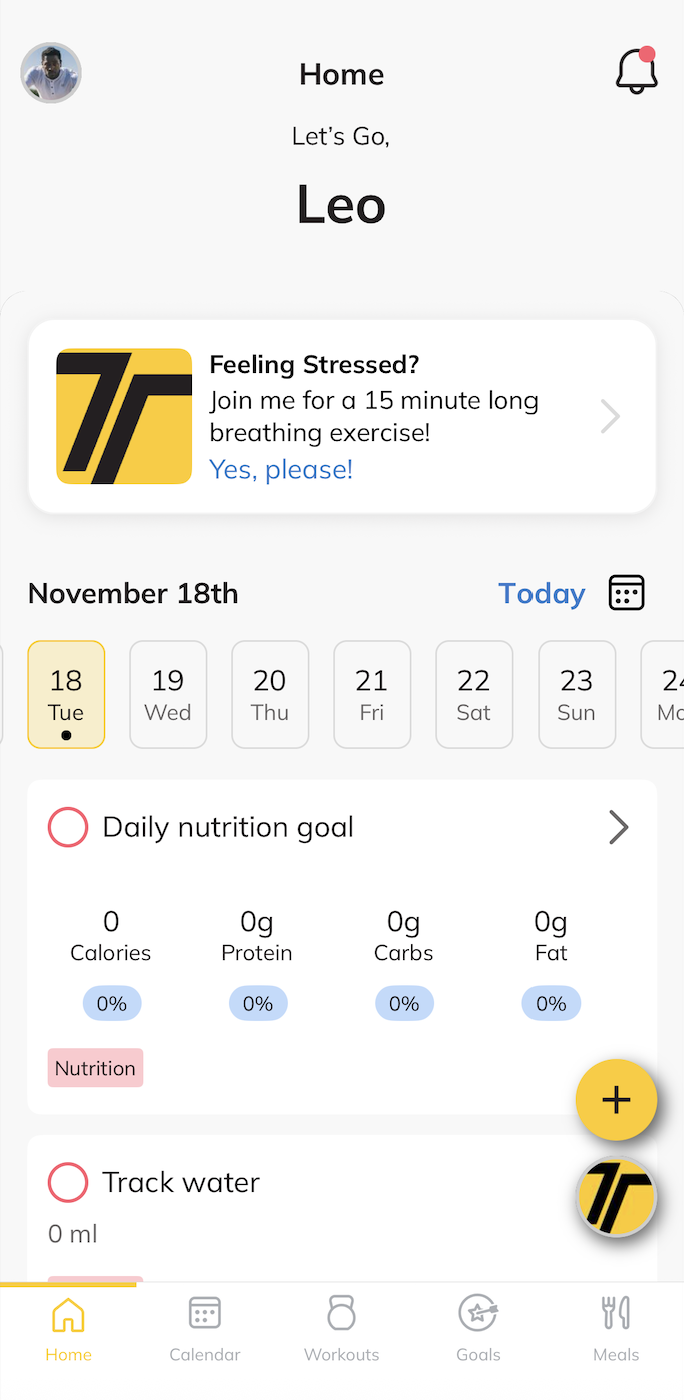684x1400 pixels.
Task: Select Saturday the 22nd date card
Action: (x=474, y=694)
